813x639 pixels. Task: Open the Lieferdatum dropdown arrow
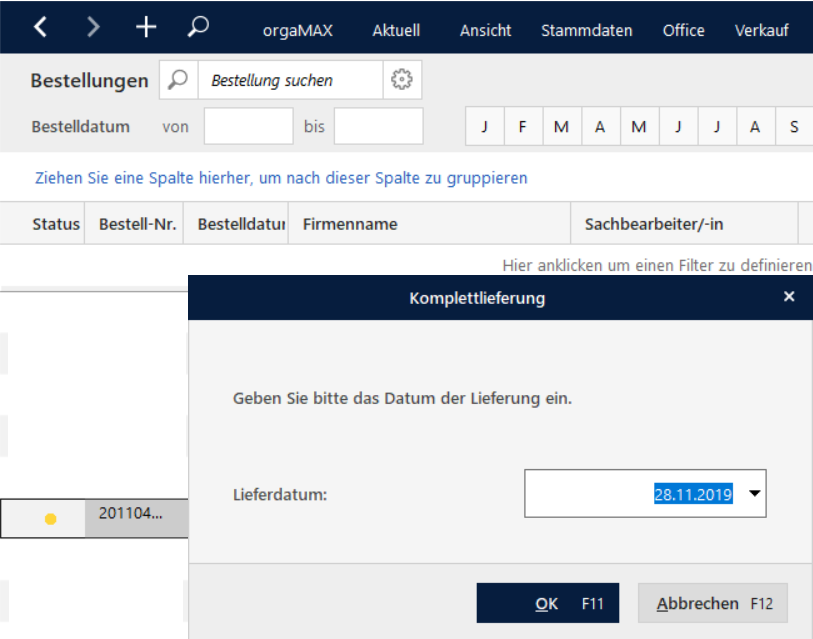click(x=754, y=493)
